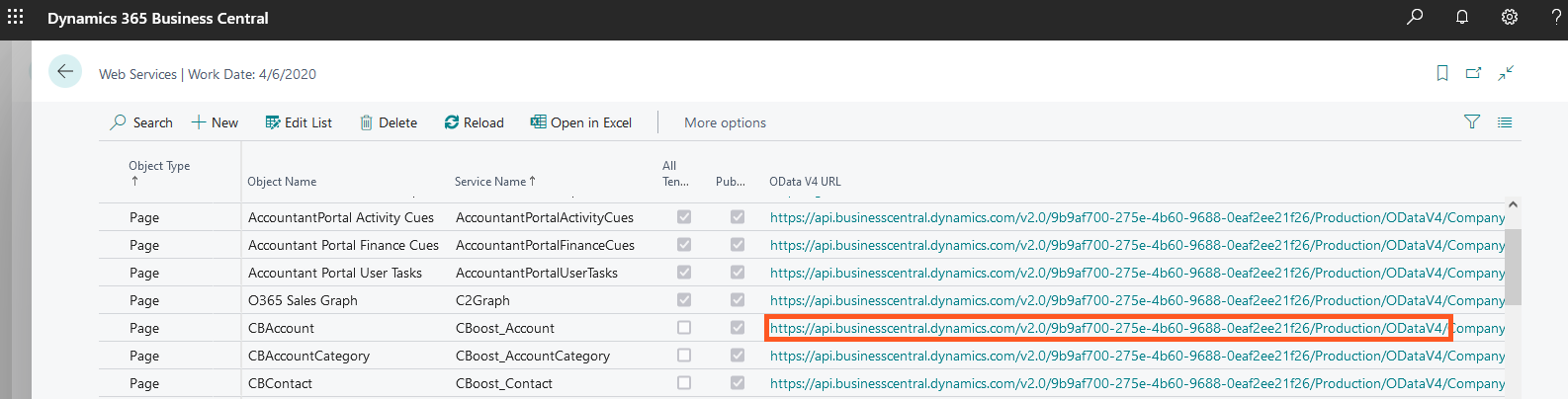Open the notifications bell

coord(1461,18)
